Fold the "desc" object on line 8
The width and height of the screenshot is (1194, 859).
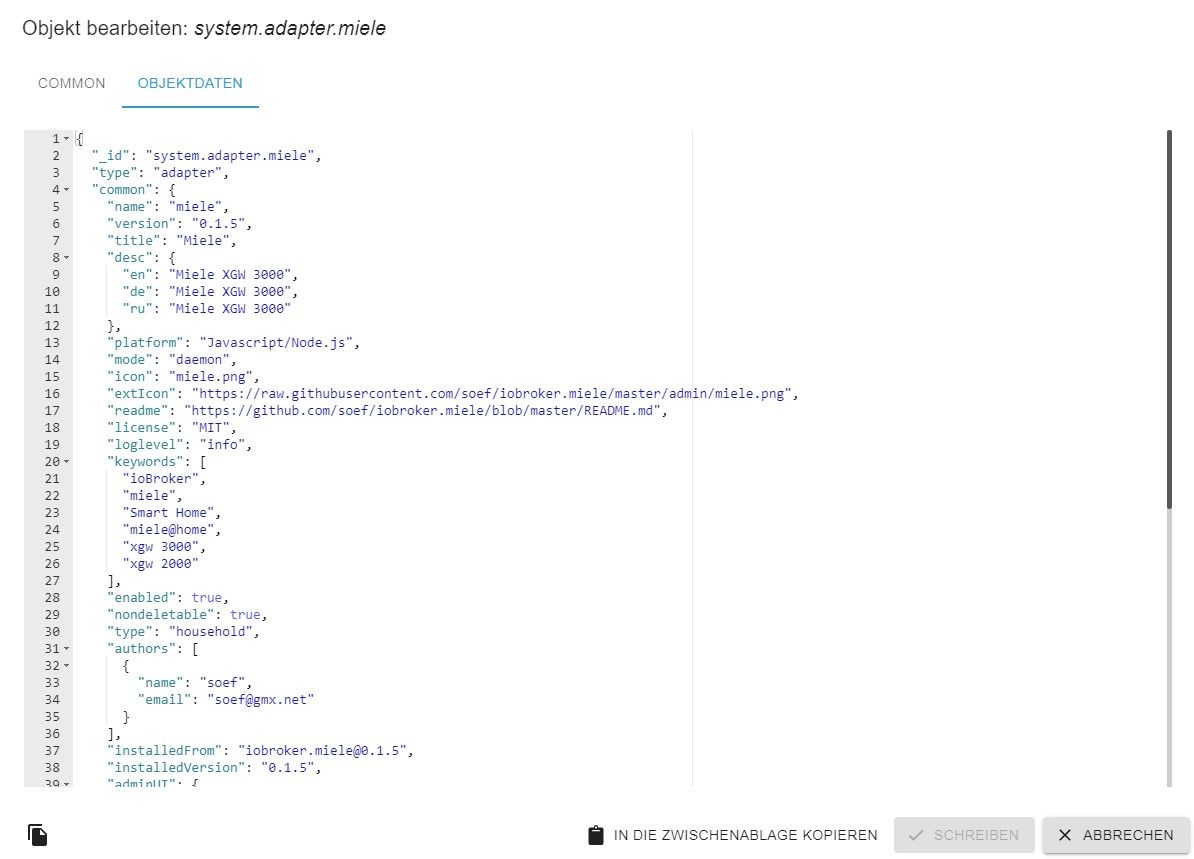pyautogui.click(x=66, y=257)
